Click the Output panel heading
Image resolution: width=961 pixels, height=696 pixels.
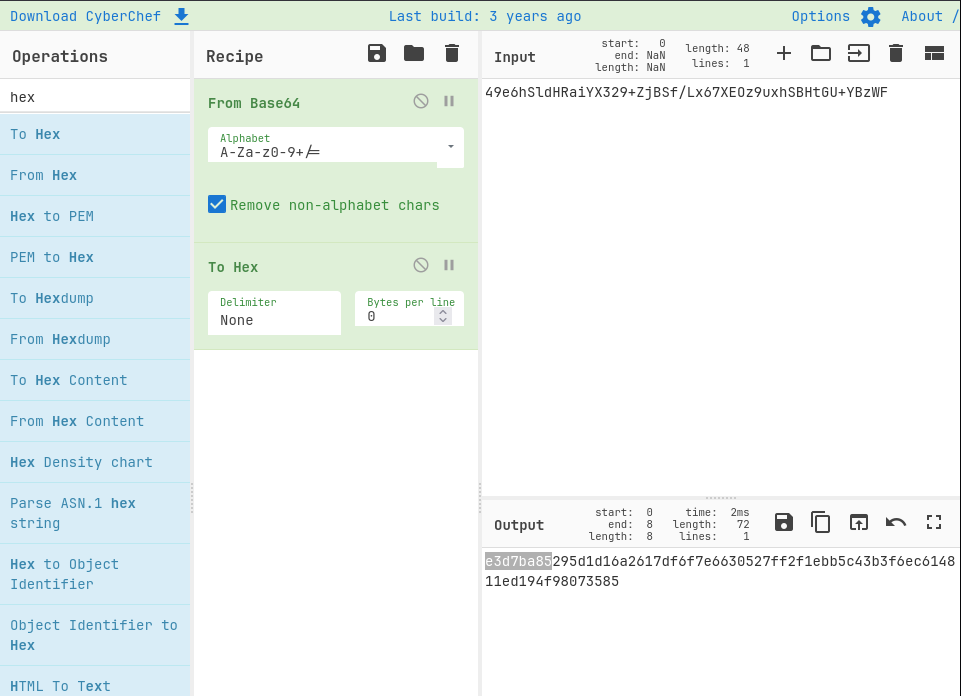click(x=519, y=525)
